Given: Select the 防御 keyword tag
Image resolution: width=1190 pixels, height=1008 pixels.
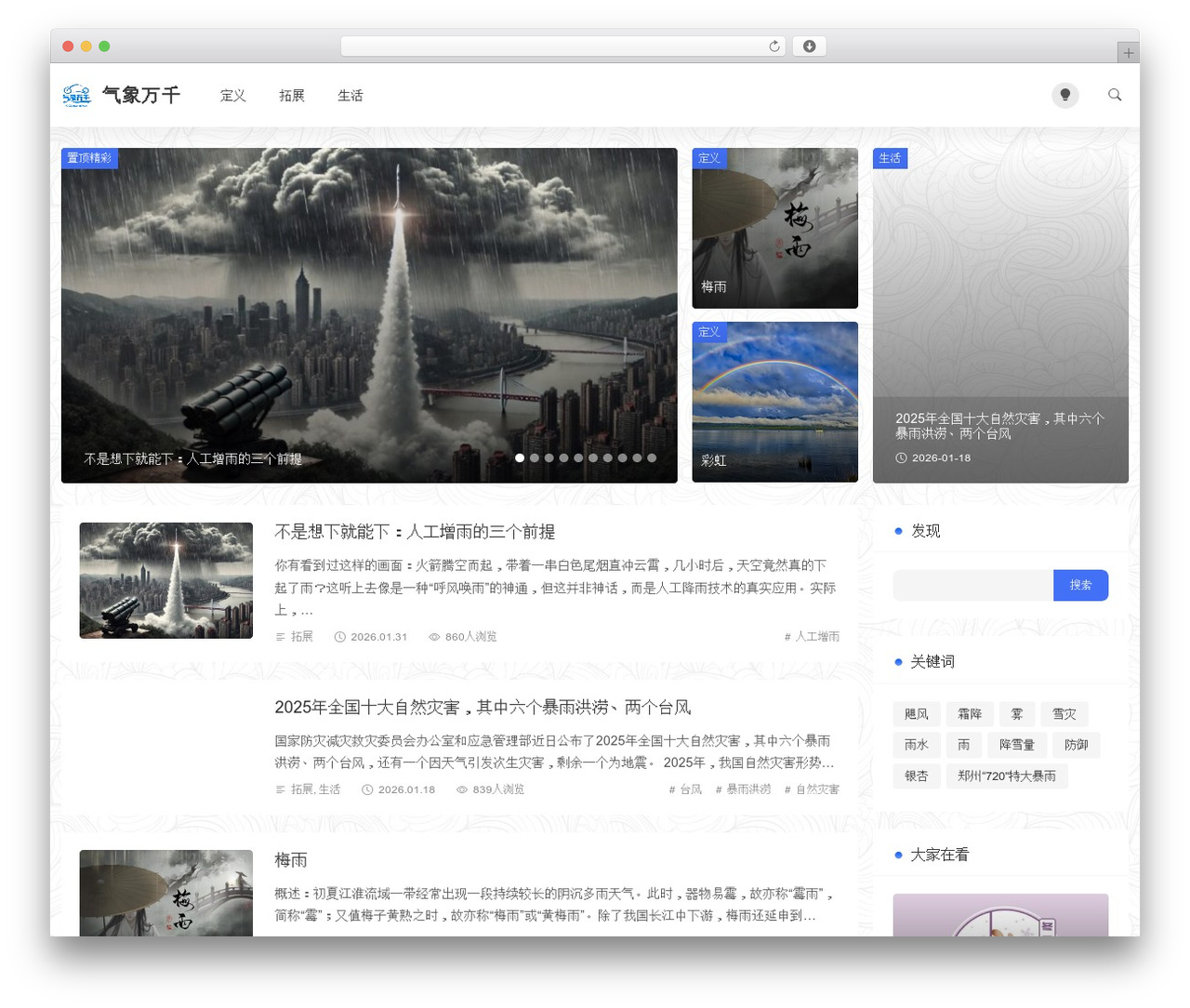Looking at the screenshot, I should tap(1077, 745).
